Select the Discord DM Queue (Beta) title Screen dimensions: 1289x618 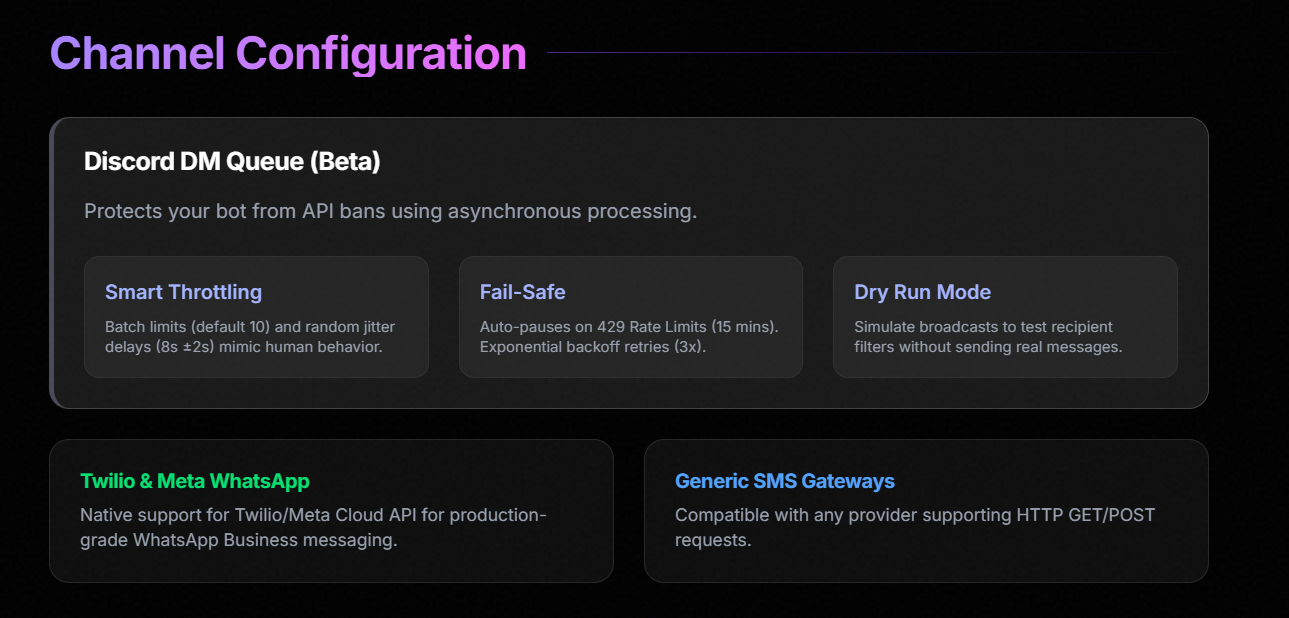[232, 161]
